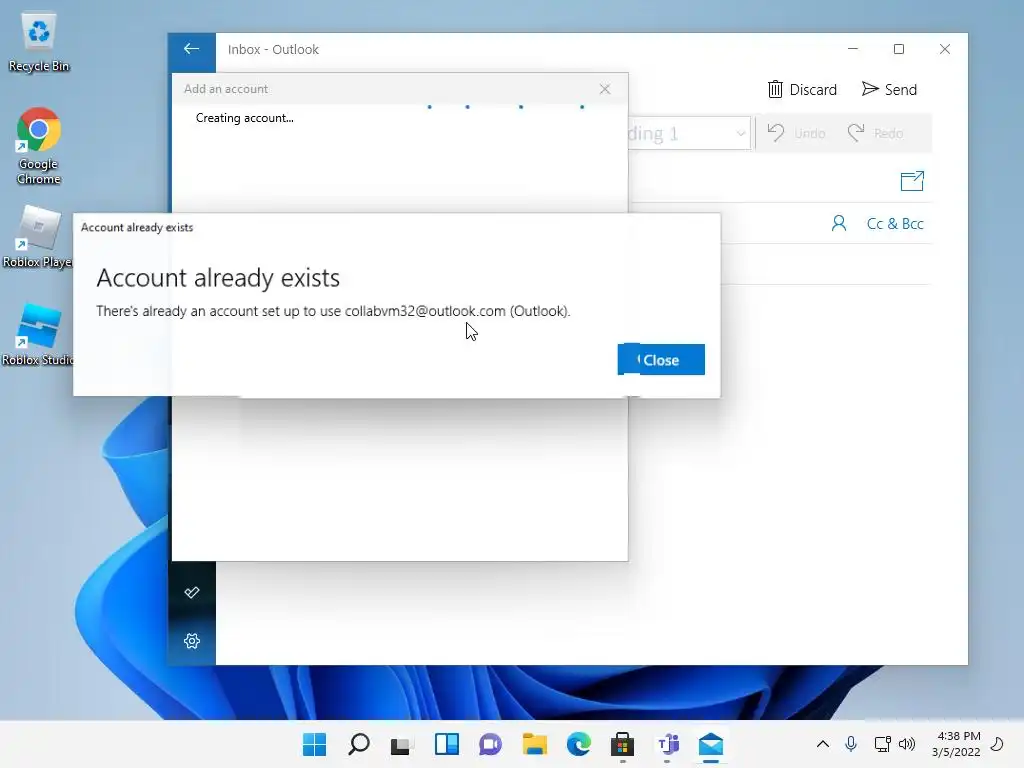Close the Add an account panel
Image resolution: width=1024 pixels, height=768 pixels.
pyautogui.click(x=605, y=89)
